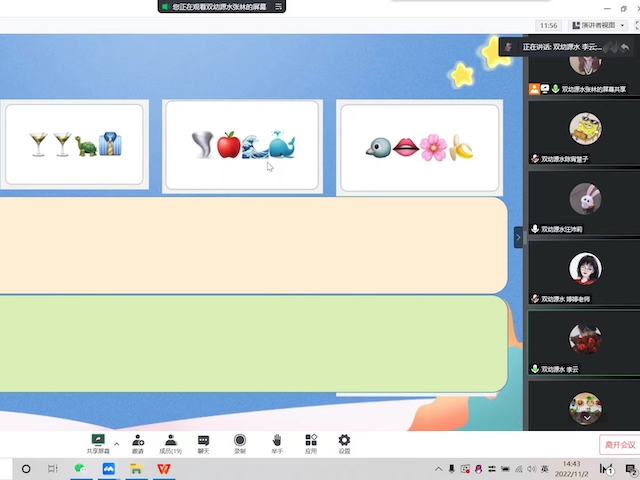Open the menu icon on screen-sharing banner
This screenshot has width=640, height=480.
tap(278, 7)
